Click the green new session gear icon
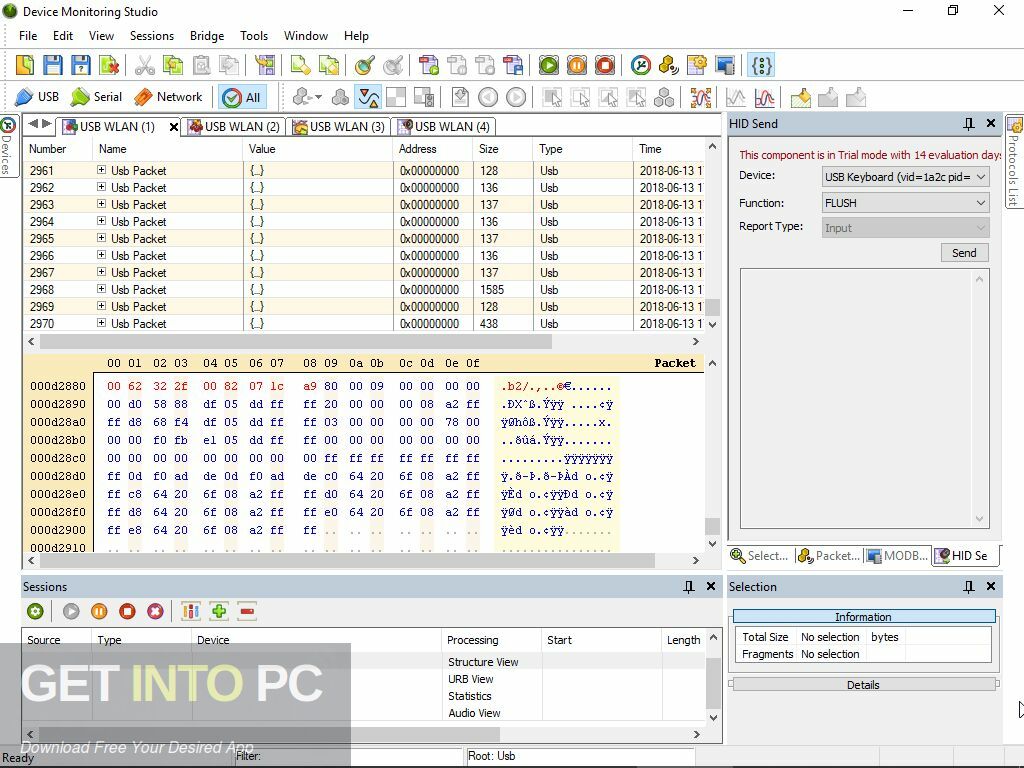 [35, 611]
